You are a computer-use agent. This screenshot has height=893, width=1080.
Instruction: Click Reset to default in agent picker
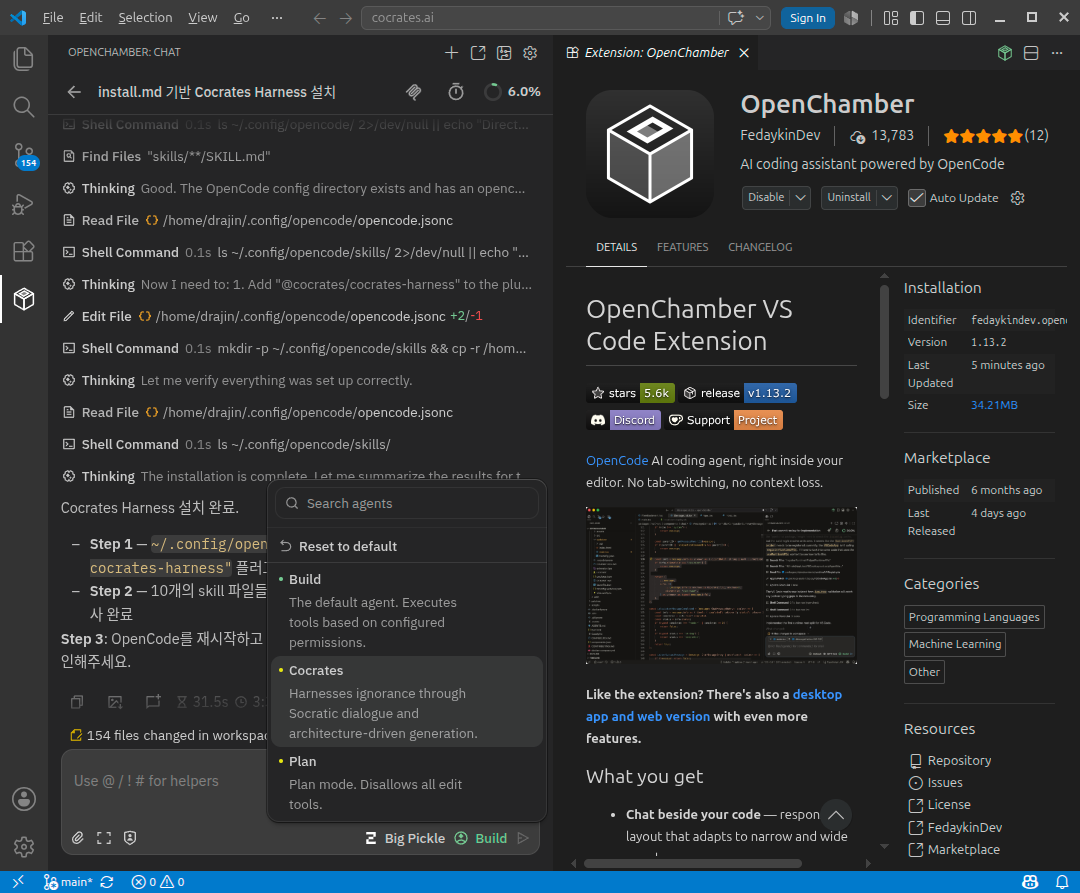pos(406,546)
